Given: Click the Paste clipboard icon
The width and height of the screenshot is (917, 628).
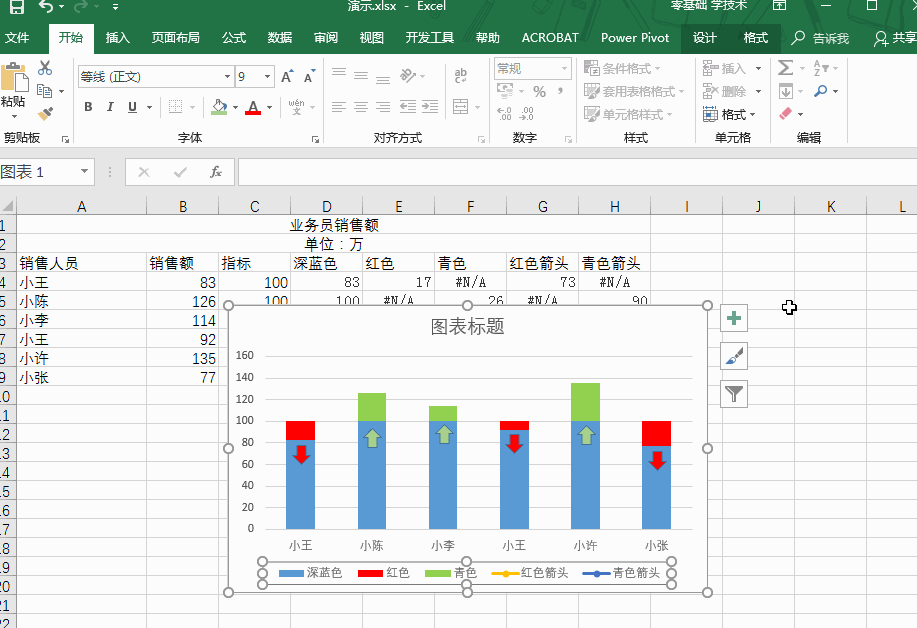Looking at the screenshot, I should [14, 77].
